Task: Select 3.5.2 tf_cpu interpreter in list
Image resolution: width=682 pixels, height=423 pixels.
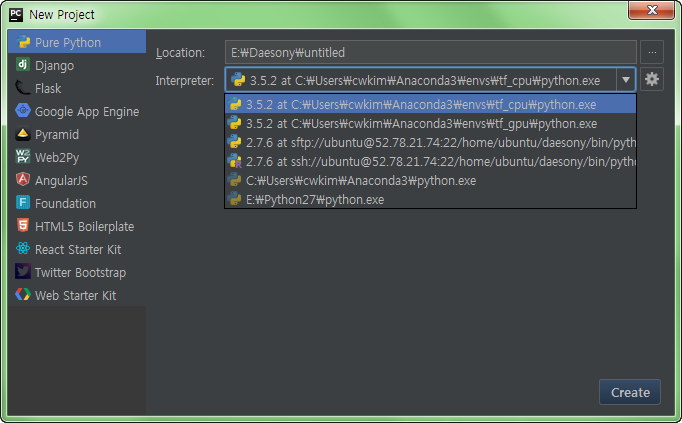Action: tap(431, 104)
